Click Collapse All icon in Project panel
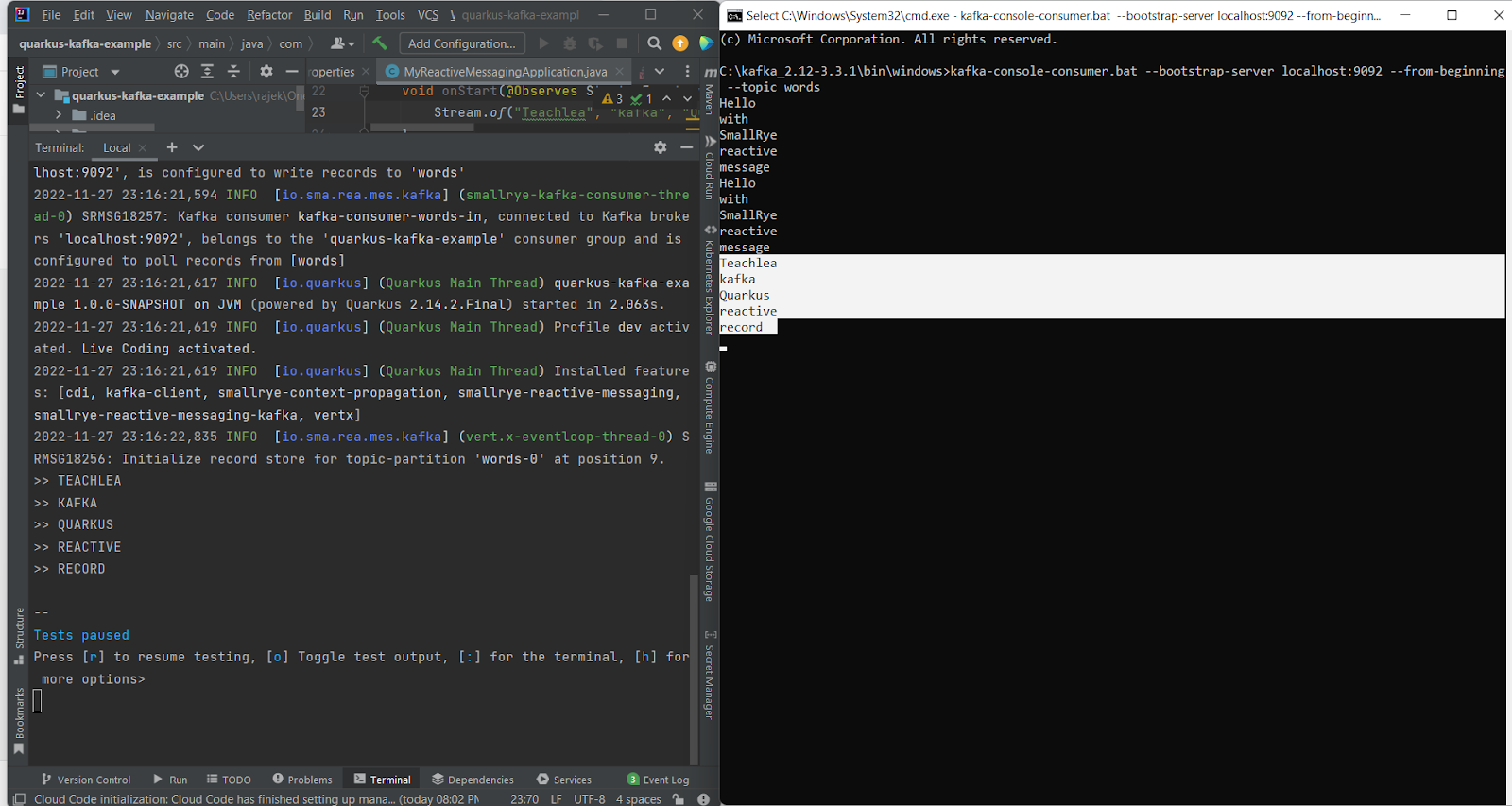1512x806 pixels. (233, 72)
